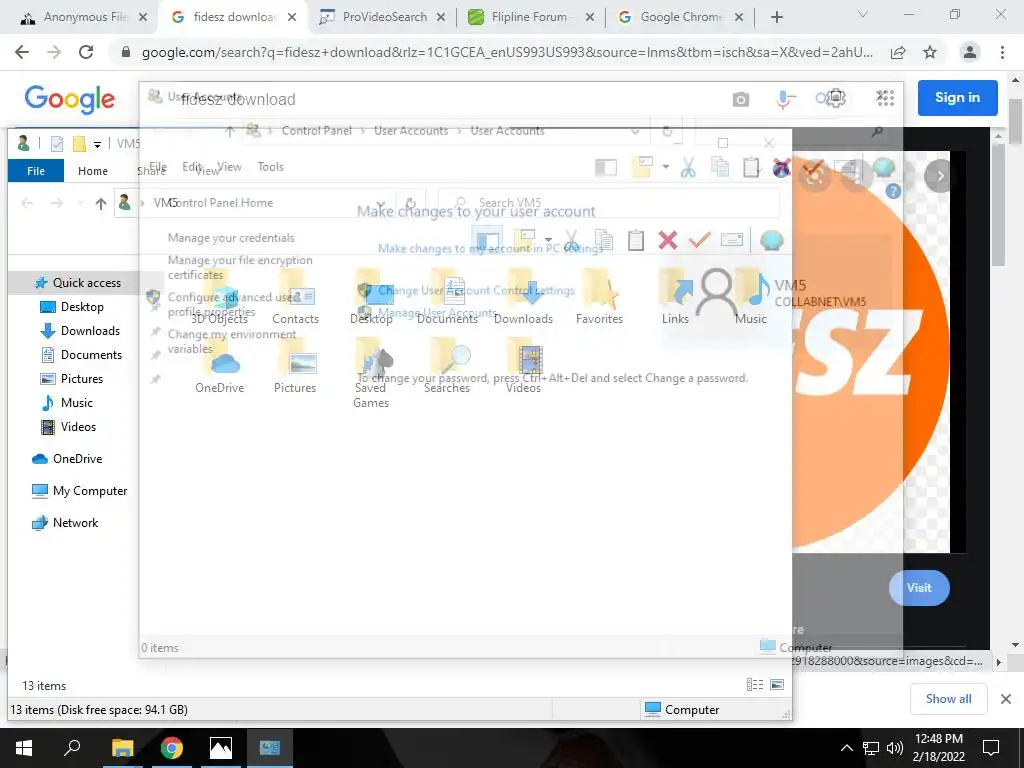
Task: Go up one folder level in Explorer
Action: point(101,203)
